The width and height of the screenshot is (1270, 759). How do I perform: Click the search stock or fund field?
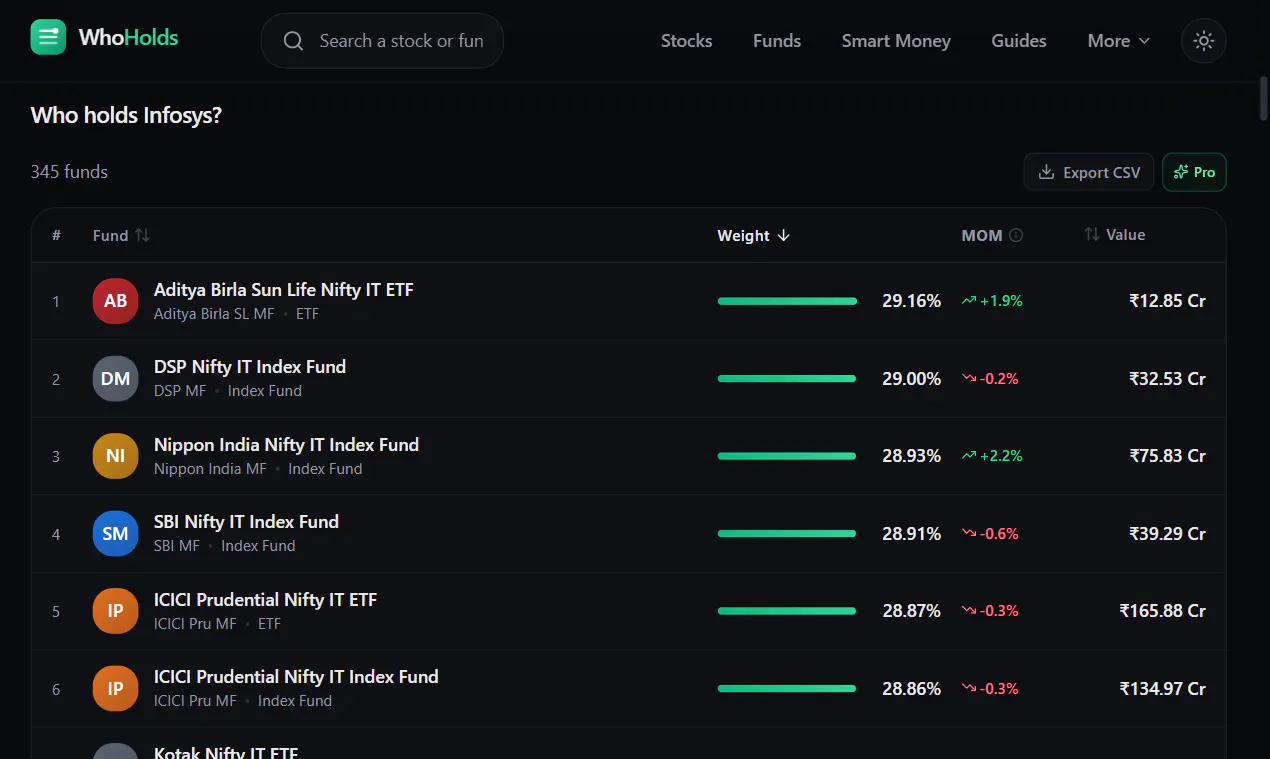(x=382, y=41)
